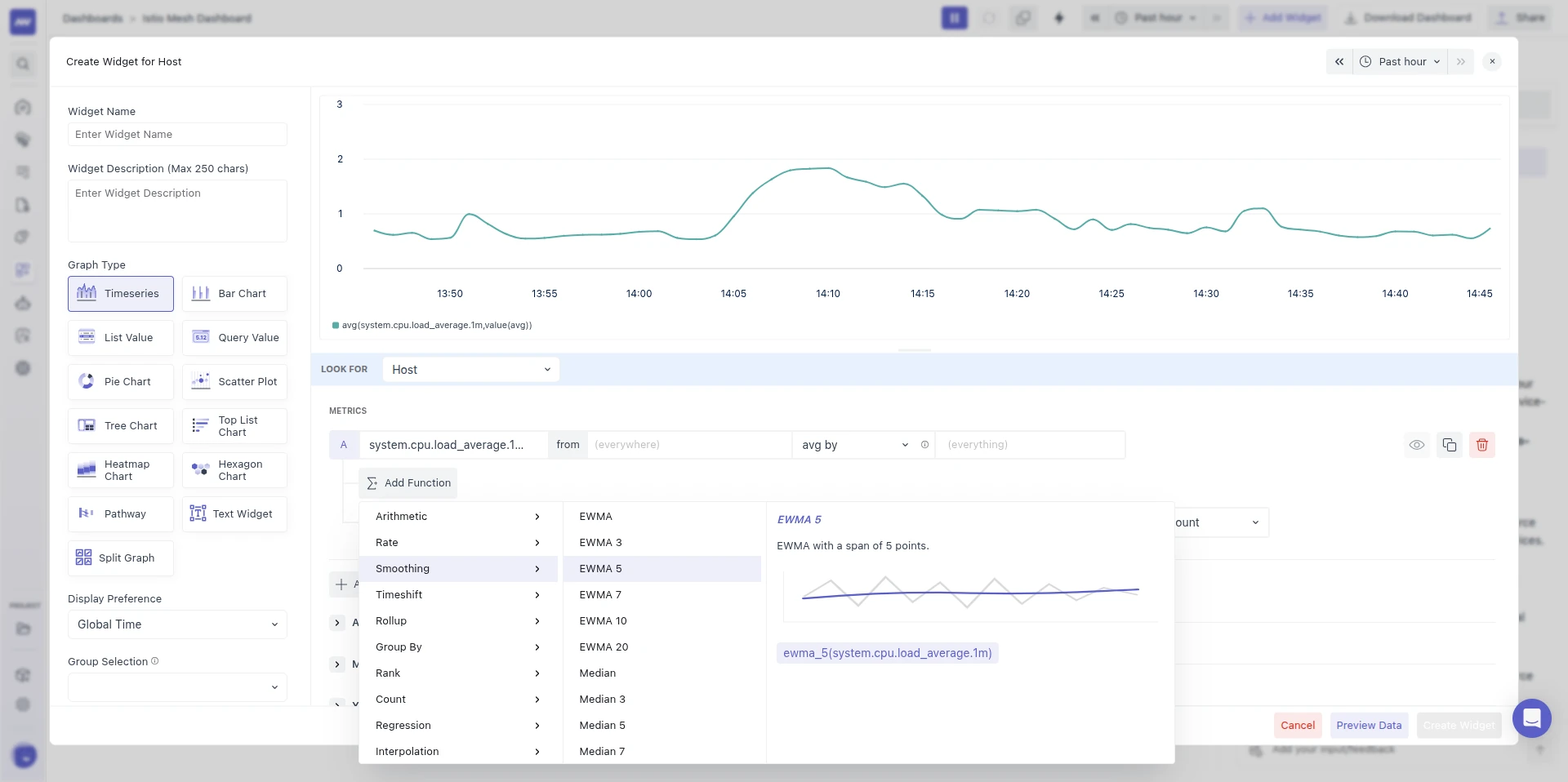Screen dimensions: 1568x782
Task: Click the Create Widget button
Action: tap(1459, 725)
